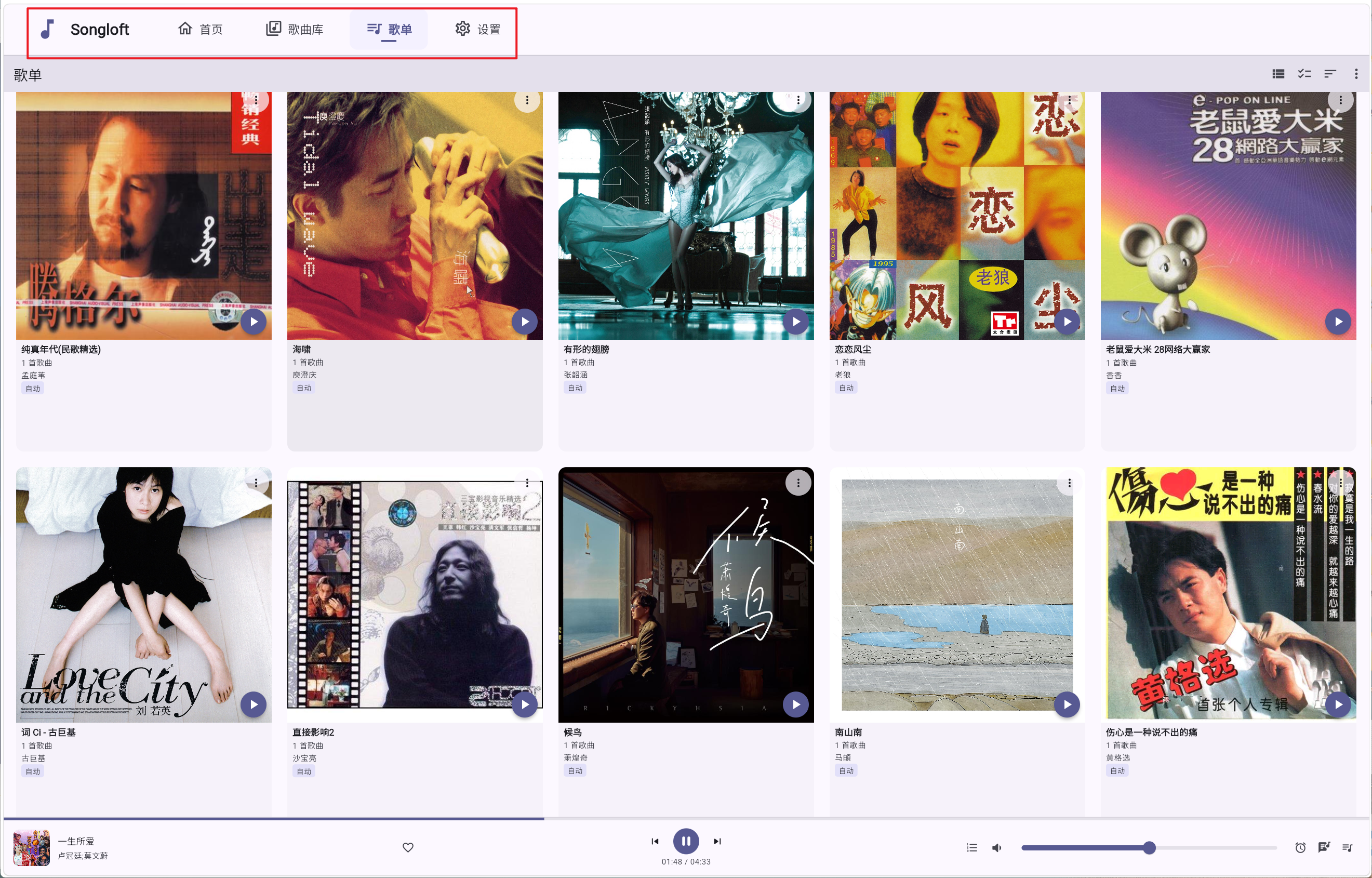Open more options for 候鸟 card
The width and height of the screenshot is (1372, 878).
point(798,483)
